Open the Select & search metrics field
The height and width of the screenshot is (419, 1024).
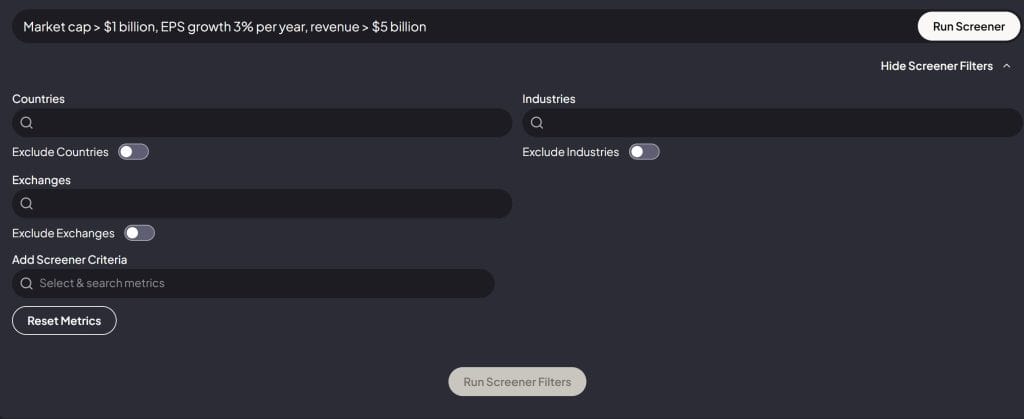[253, 283]
